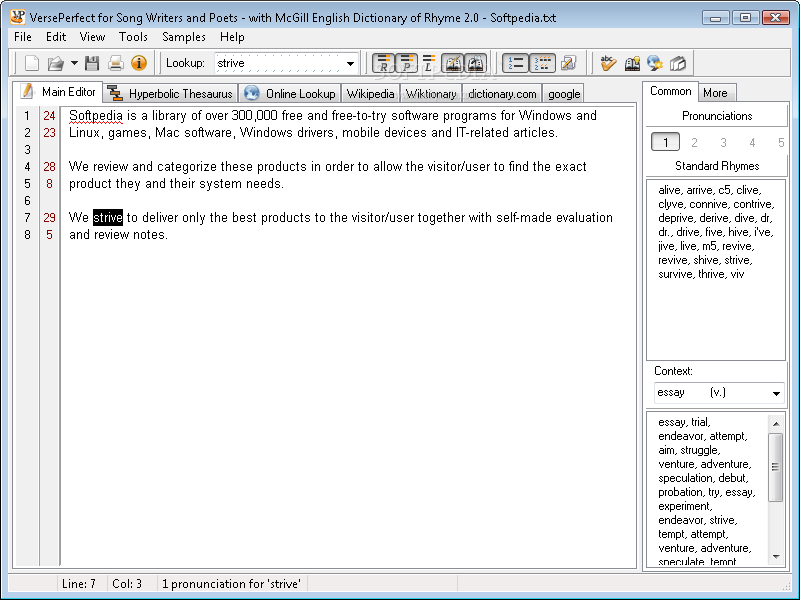Open the View menu
The width and height of the screenshot is (800, 600).
(x=92, y=37)
